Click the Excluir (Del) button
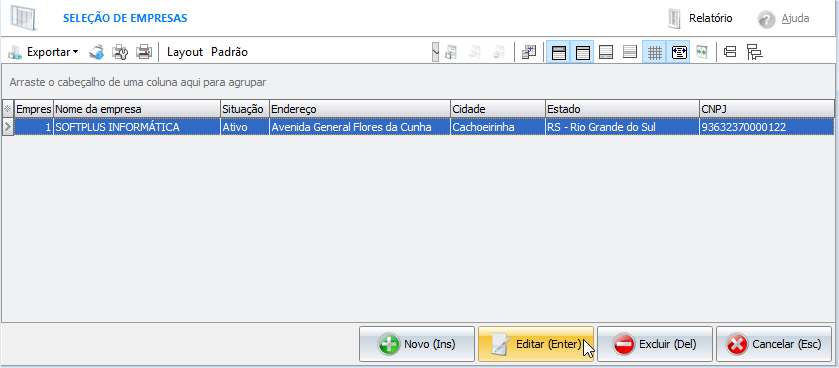Screen dimensions: 839x368 [655, 344]
